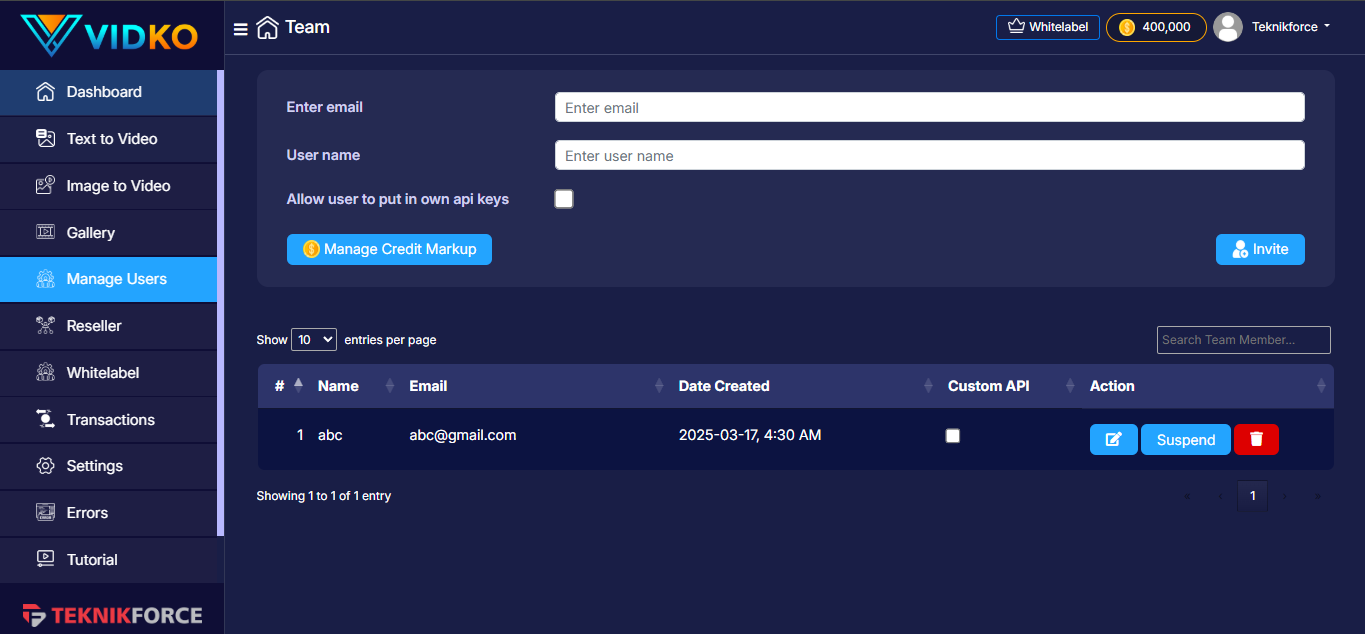1365x634 pixels.
Task: Go to Transactions in sidebar
Action: pos(110,420)
